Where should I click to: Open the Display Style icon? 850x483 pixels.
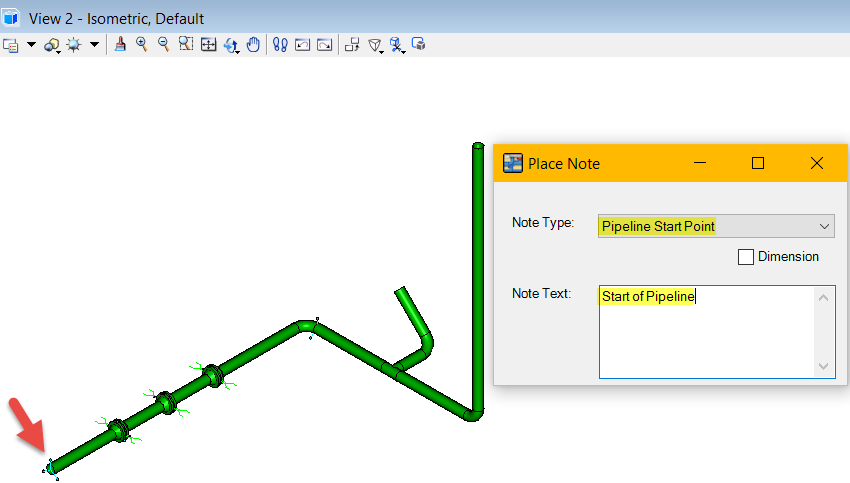(52, 45)
